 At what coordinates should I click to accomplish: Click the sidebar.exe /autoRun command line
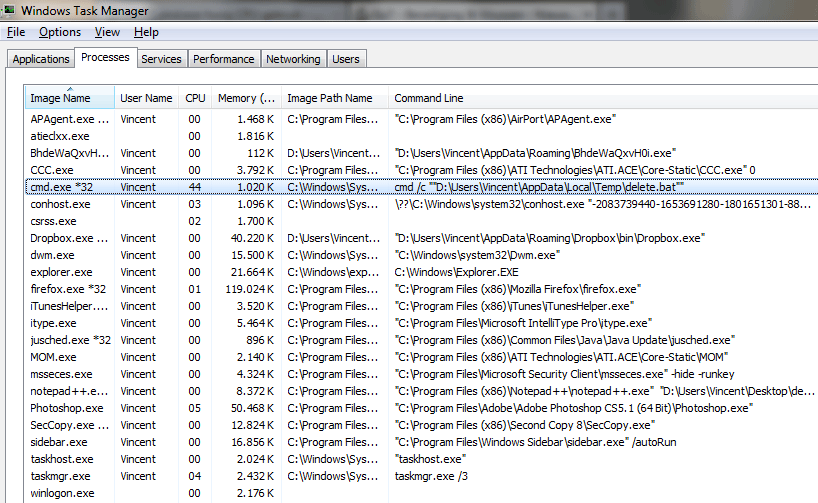[535, 442]
